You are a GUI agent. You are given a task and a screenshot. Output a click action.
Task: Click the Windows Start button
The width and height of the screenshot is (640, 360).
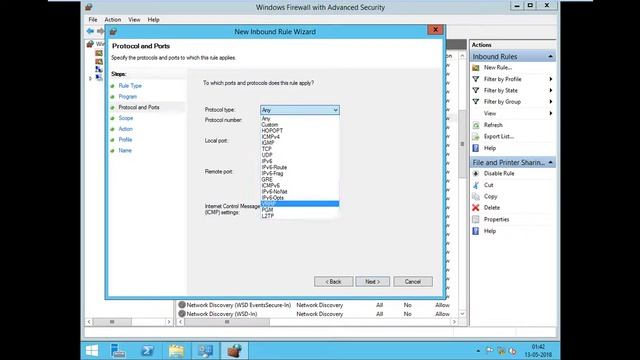pos(92,351)
